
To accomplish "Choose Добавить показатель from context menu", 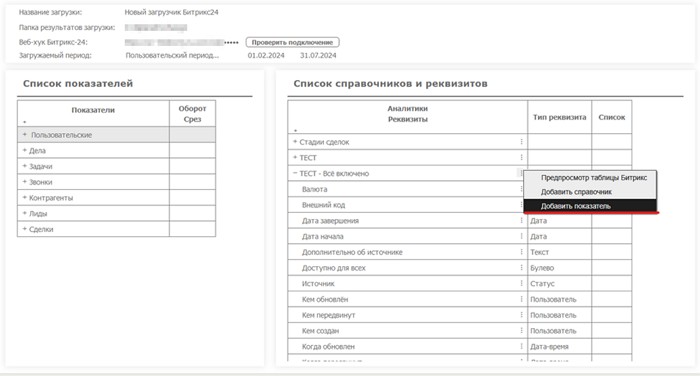I will pos(590,206).
